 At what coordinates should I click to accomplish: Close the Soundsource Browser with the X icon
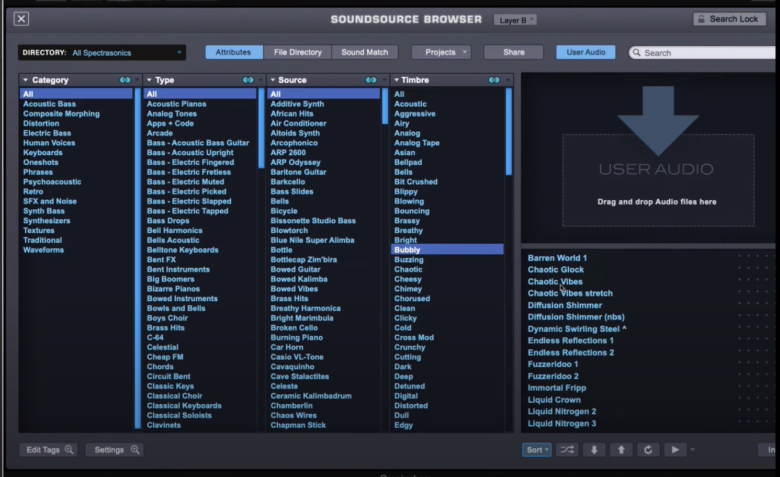pos(21,19)
